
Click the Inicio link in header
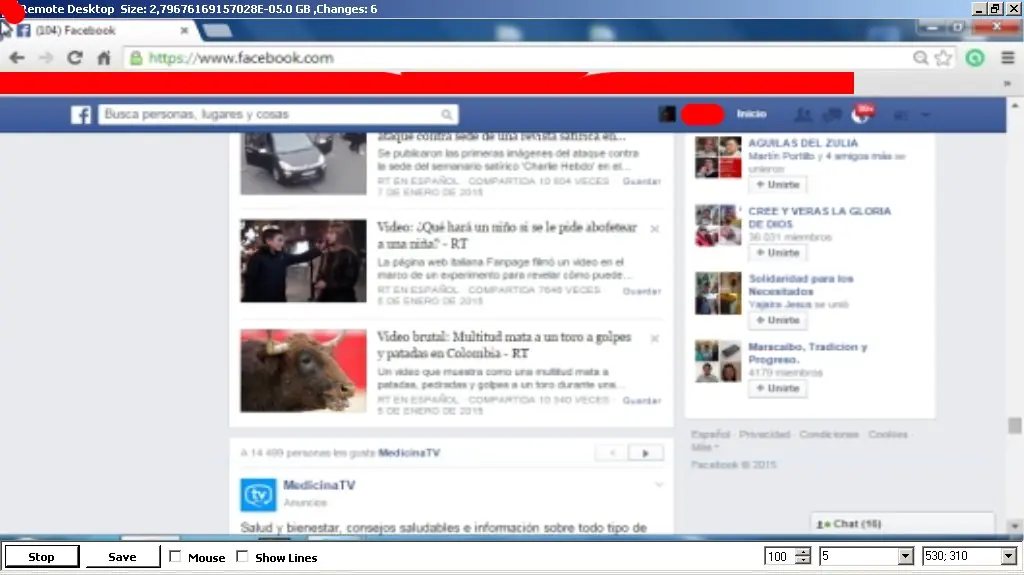pyautogui.click(x=752, y=114)
